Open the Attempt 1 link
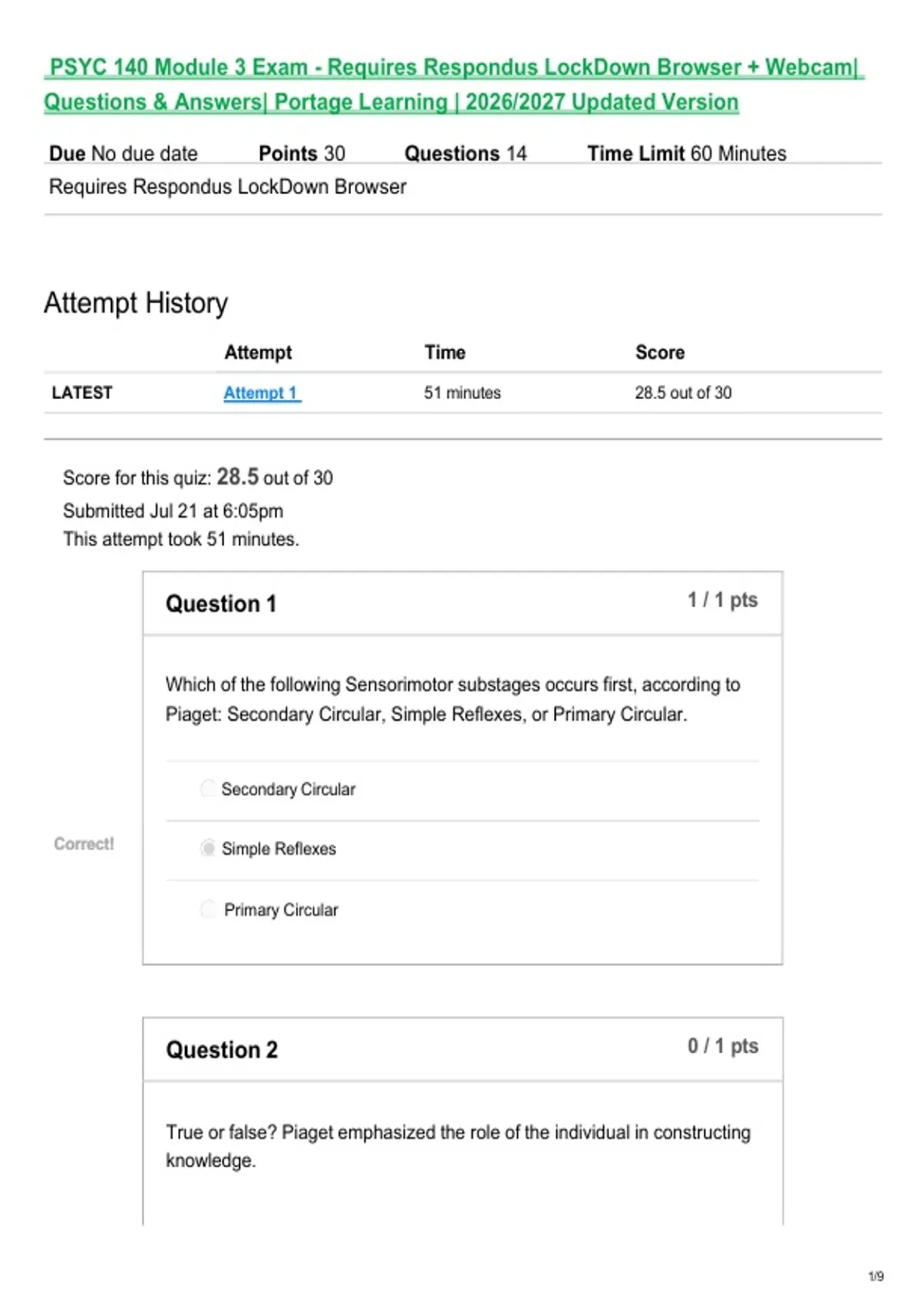 coord(262,393)
